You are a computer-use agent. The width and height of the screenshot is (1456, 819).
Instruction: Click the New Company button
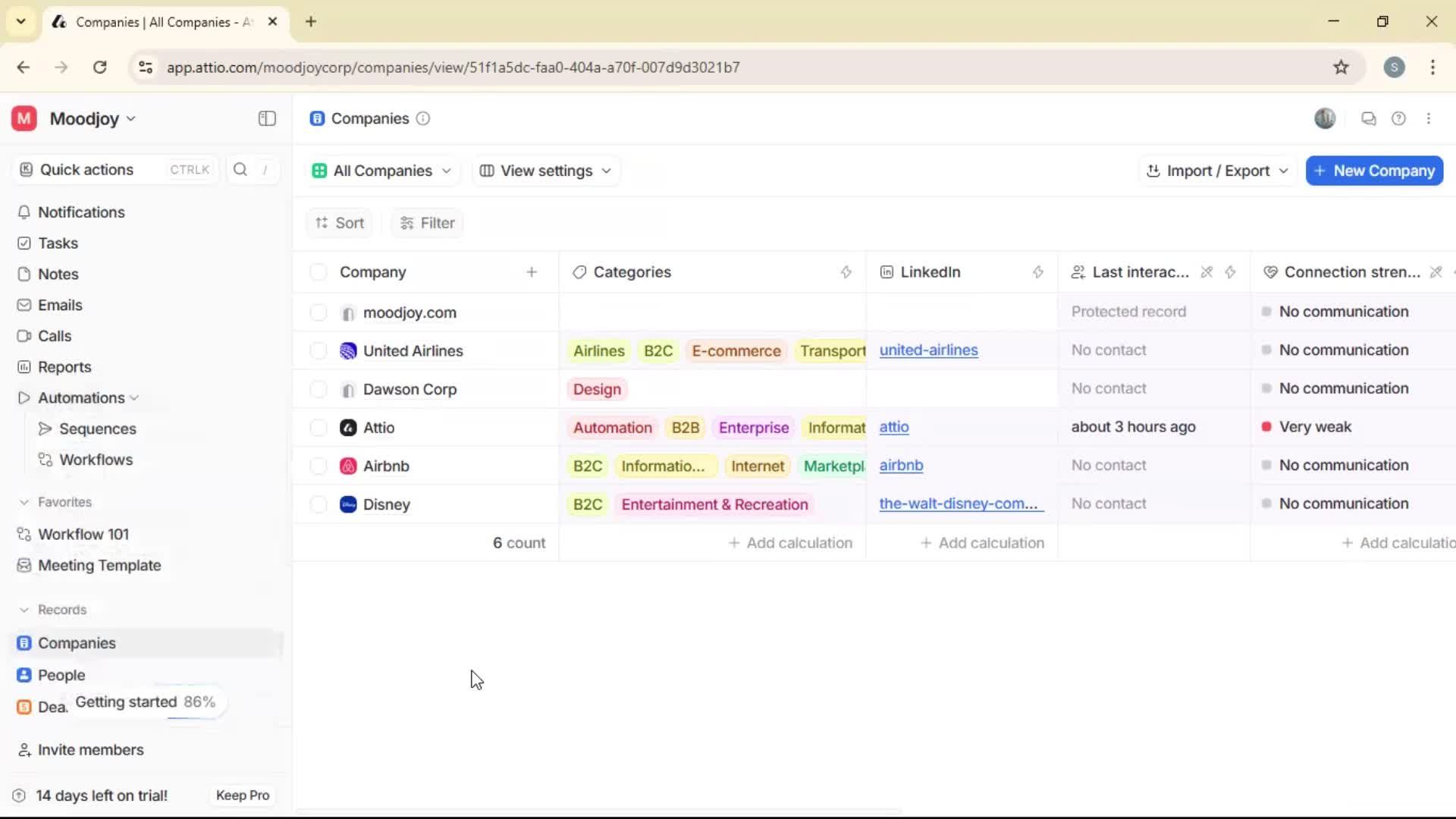coord(1374,171)
